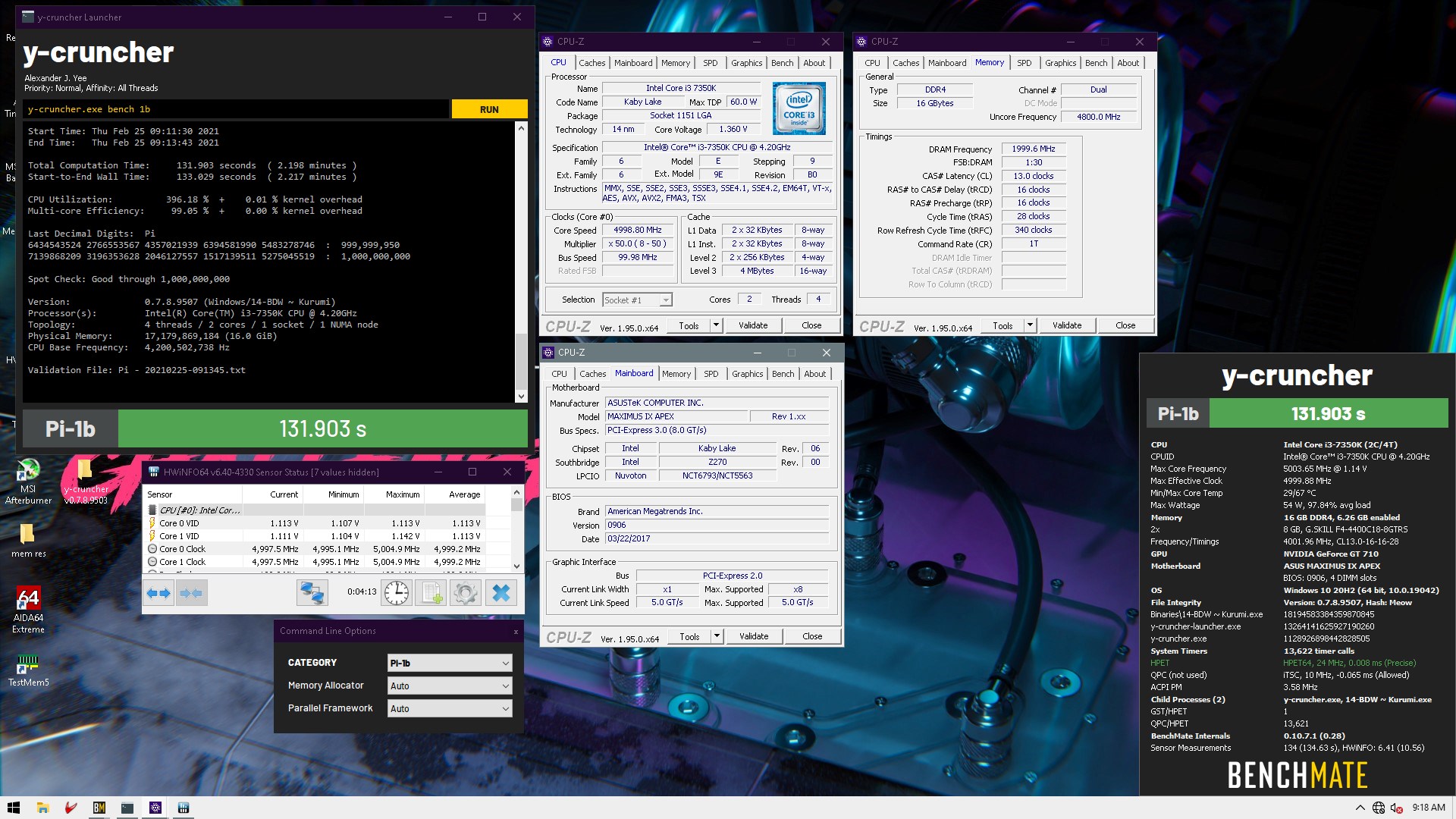The height and width of the screenshot is (819, 1456).
Task: Click MAXIMUS IX APEX model field
Action: coord(676,416)
